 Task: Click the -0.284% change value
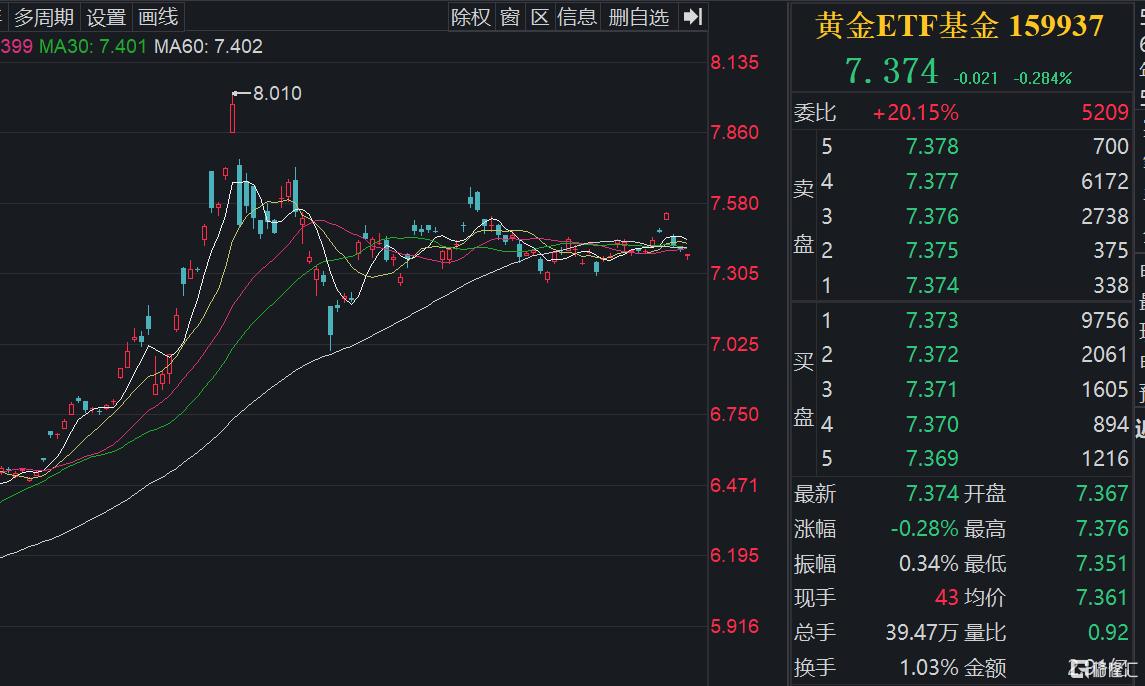coord(1042,78)
